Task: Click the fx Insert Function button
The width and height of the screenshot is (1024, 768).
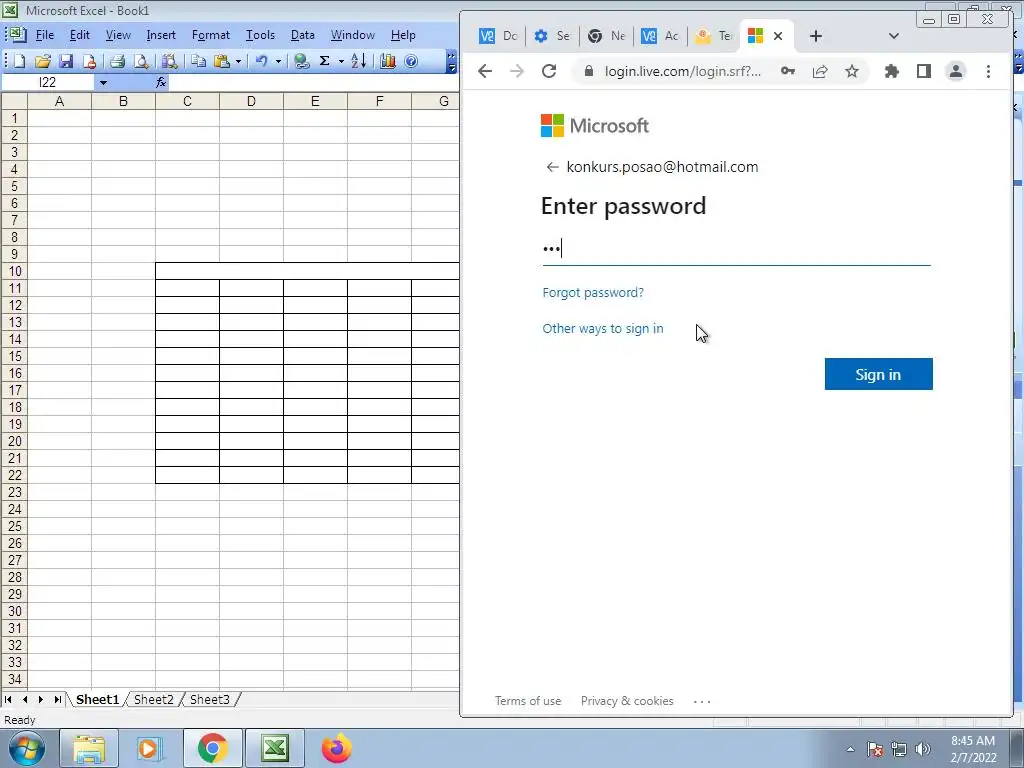Action: coord(161,82)
